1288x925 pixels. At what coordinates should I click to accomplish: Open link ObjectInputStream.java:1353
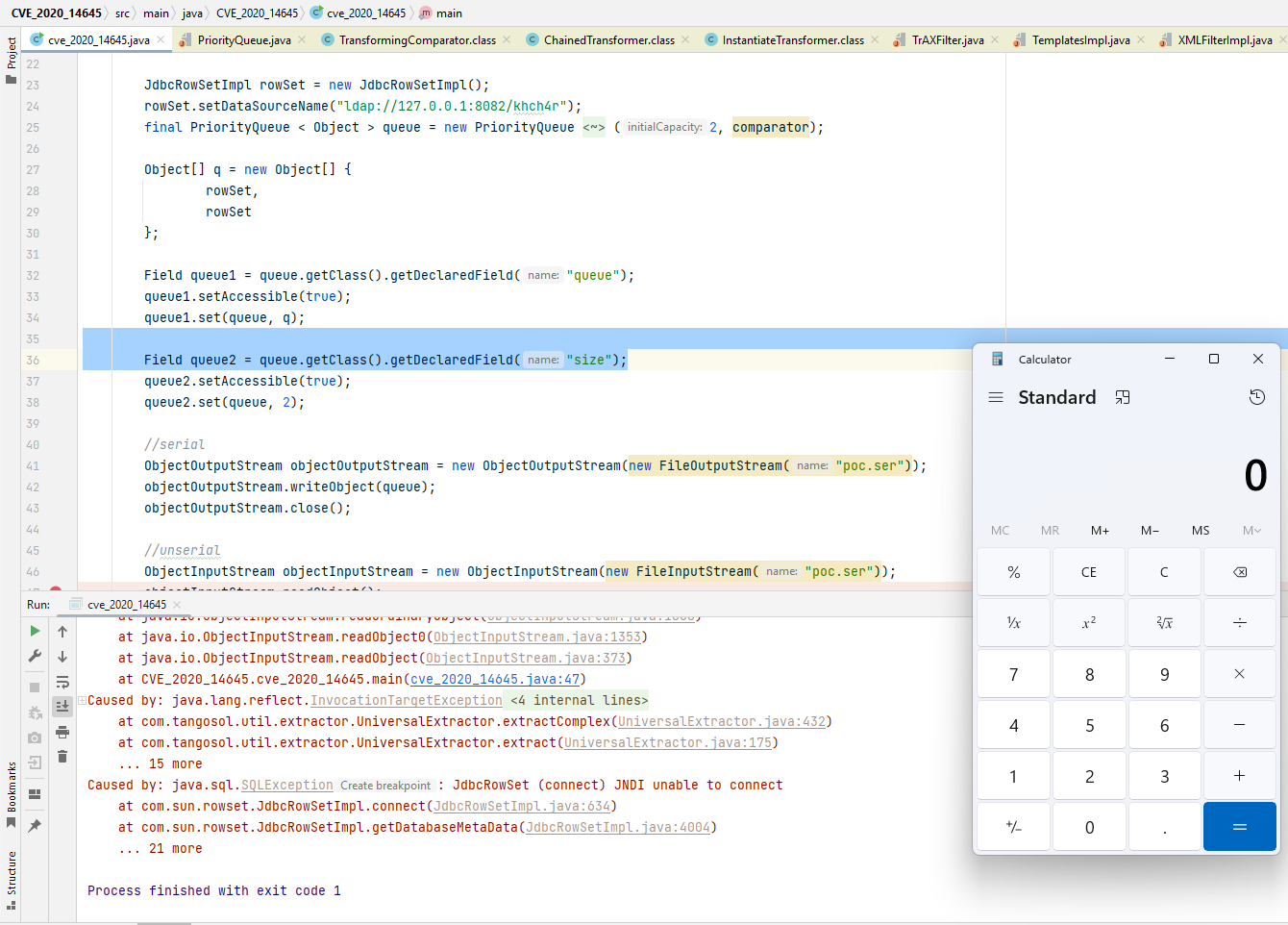[537, 637]
